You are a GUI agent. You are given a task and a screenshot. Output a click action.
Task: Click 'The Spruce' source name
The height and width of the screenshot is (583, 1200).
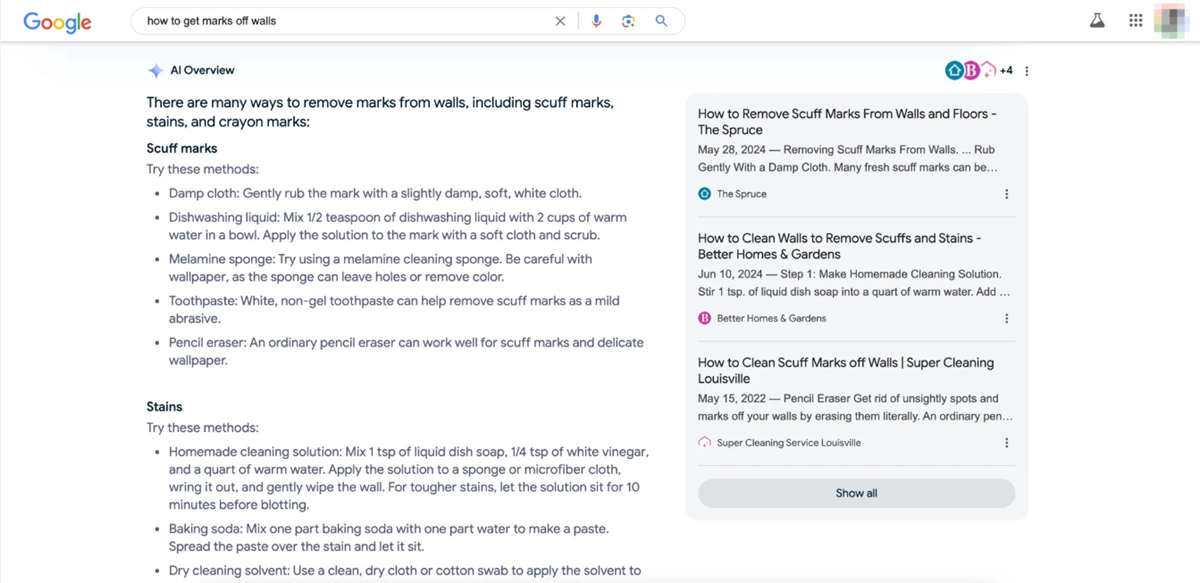click(x=742, y=194)
